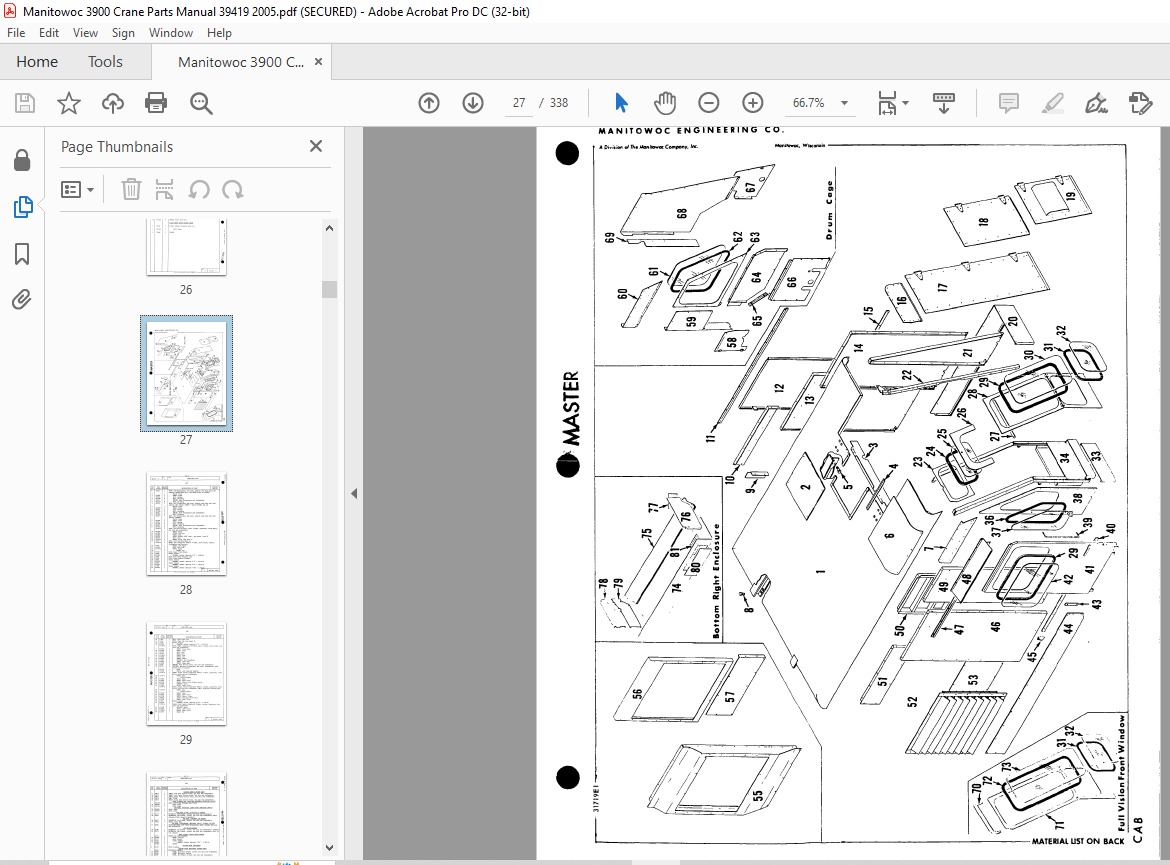Viewport: 1170px width, 865px height.
Task: Click the Page Thumbnails panel title
Action: click(x=117, y=147)
